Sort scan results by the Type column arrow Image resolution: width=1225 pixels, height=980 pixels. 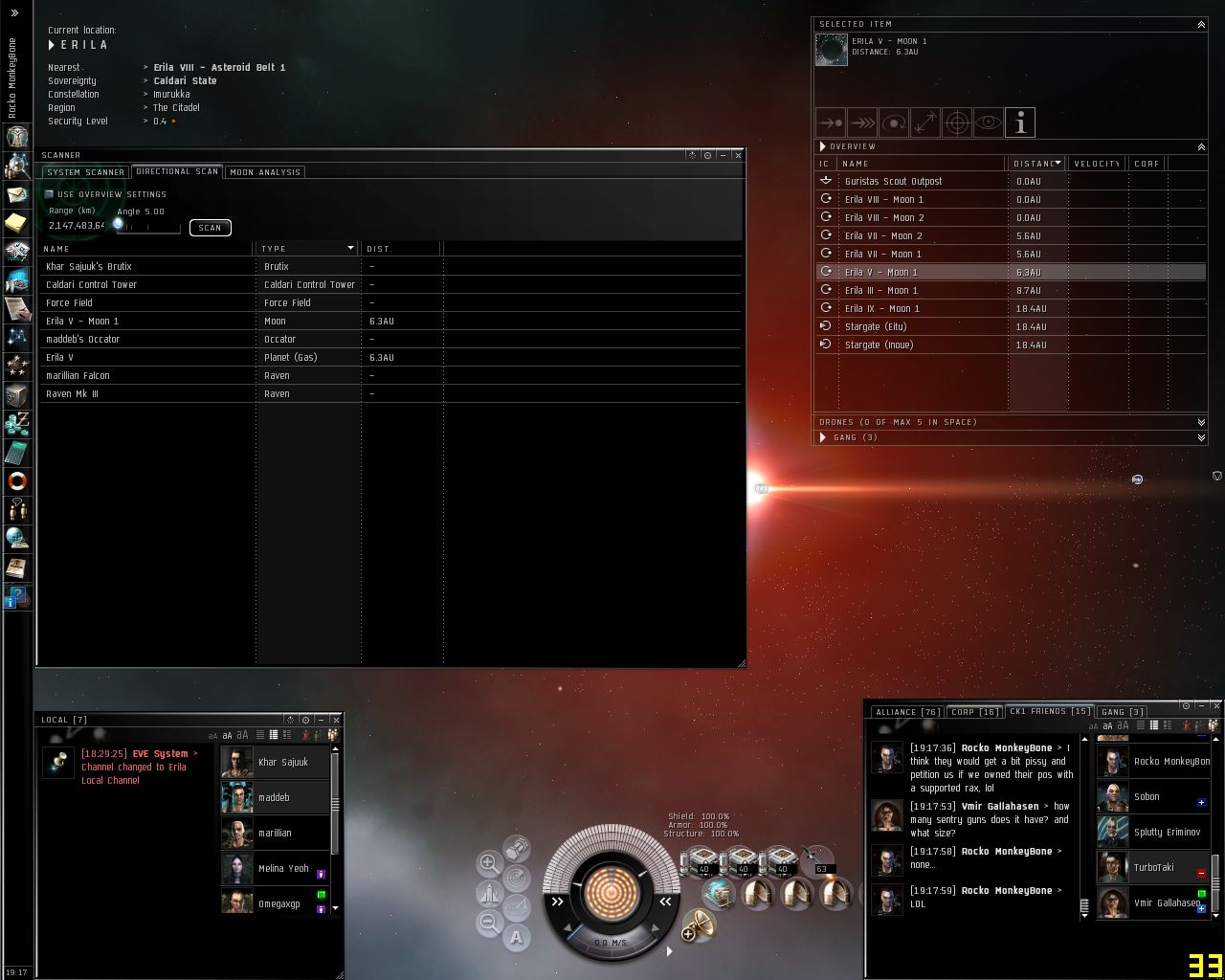350,249
